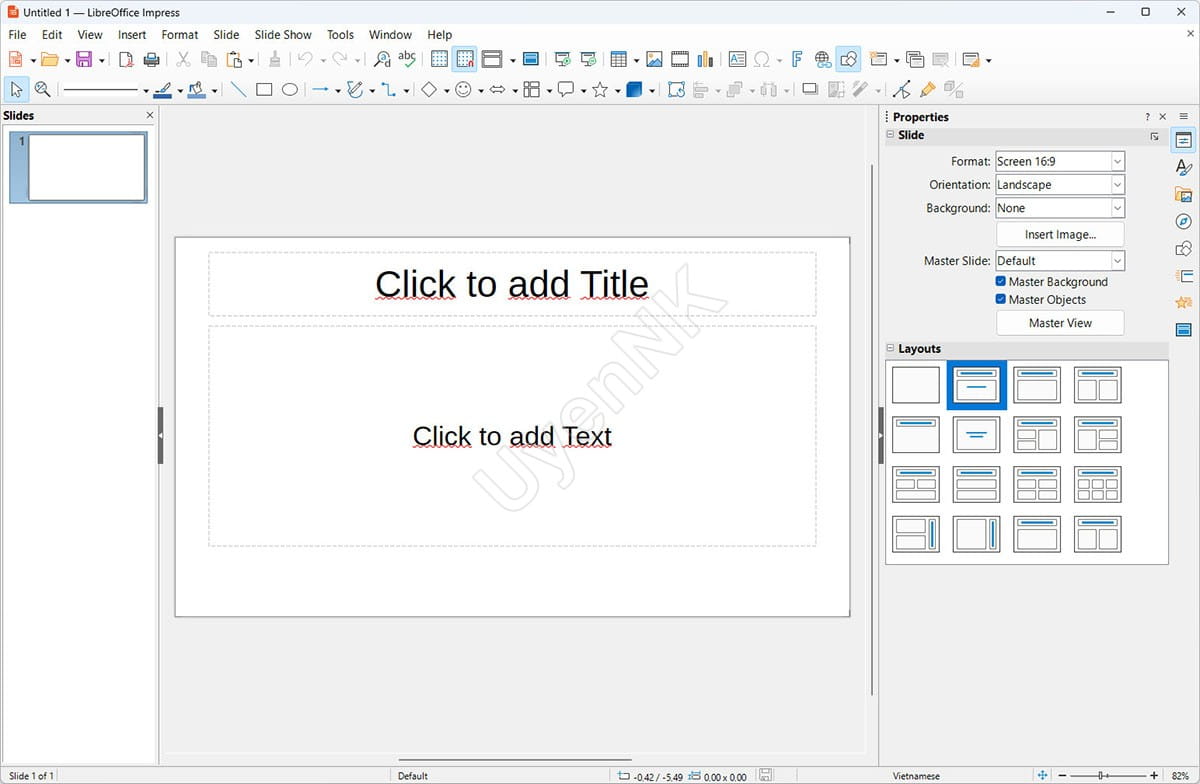The height and width of the screenshot is (784, 1200).
Task: Open the File menu
Action: tap(17, 34)
